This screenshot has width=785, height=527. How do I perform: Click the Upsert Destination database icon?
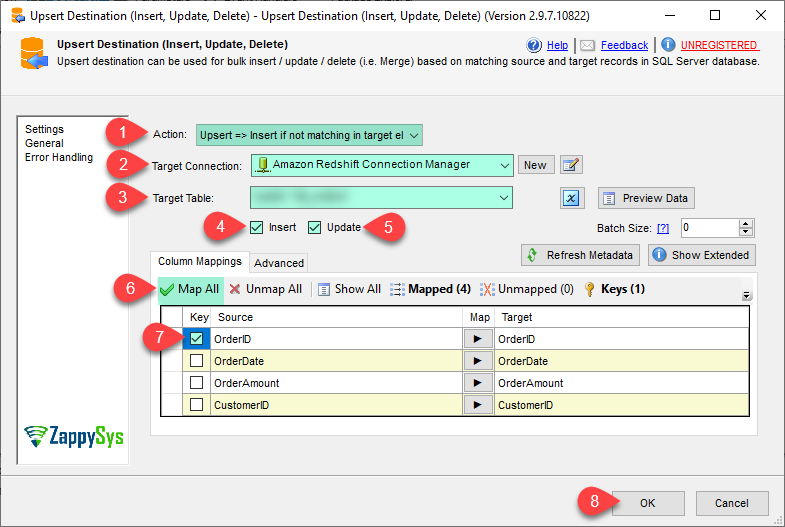34,53
